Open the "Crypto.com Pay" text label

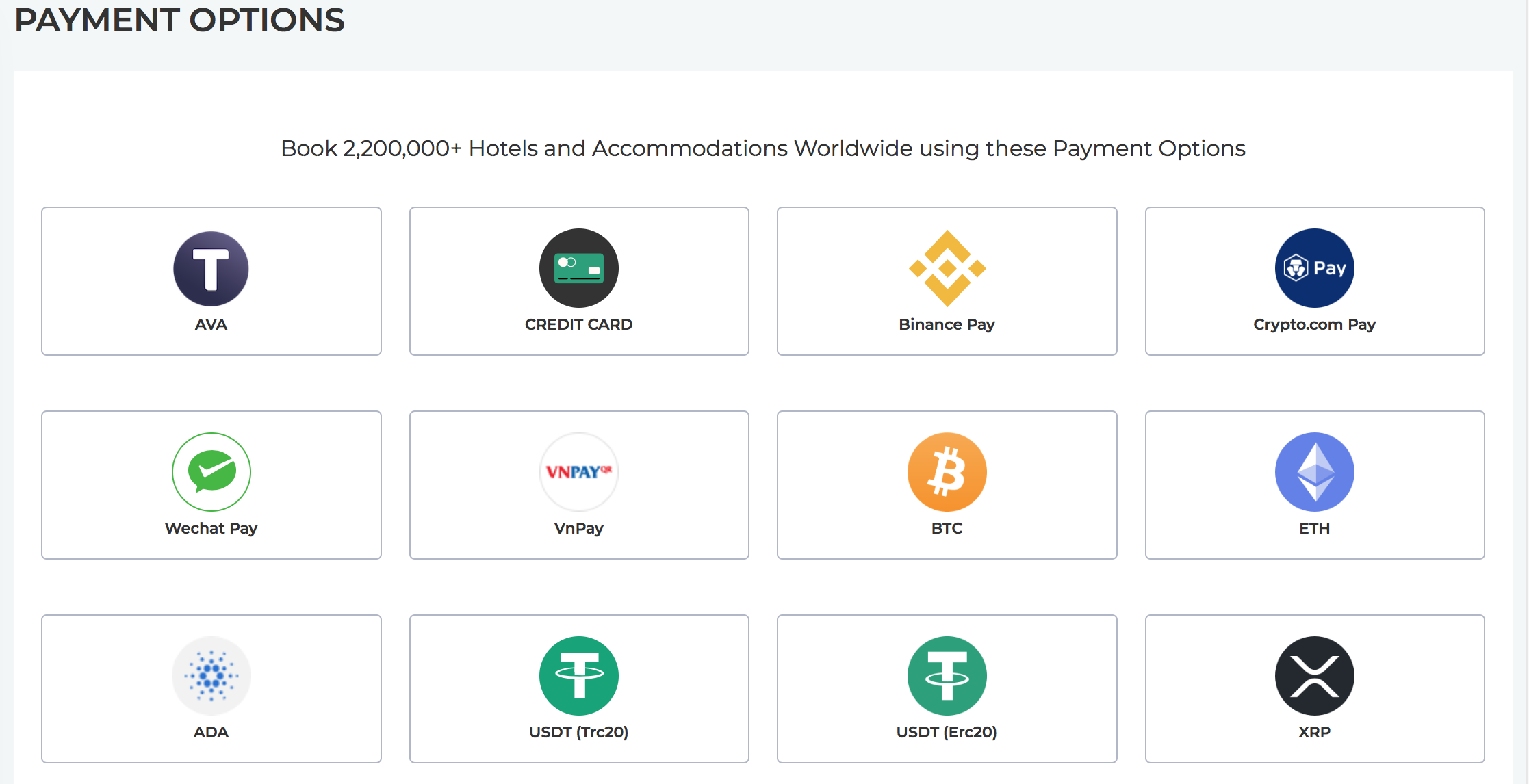click(1314, 324)
